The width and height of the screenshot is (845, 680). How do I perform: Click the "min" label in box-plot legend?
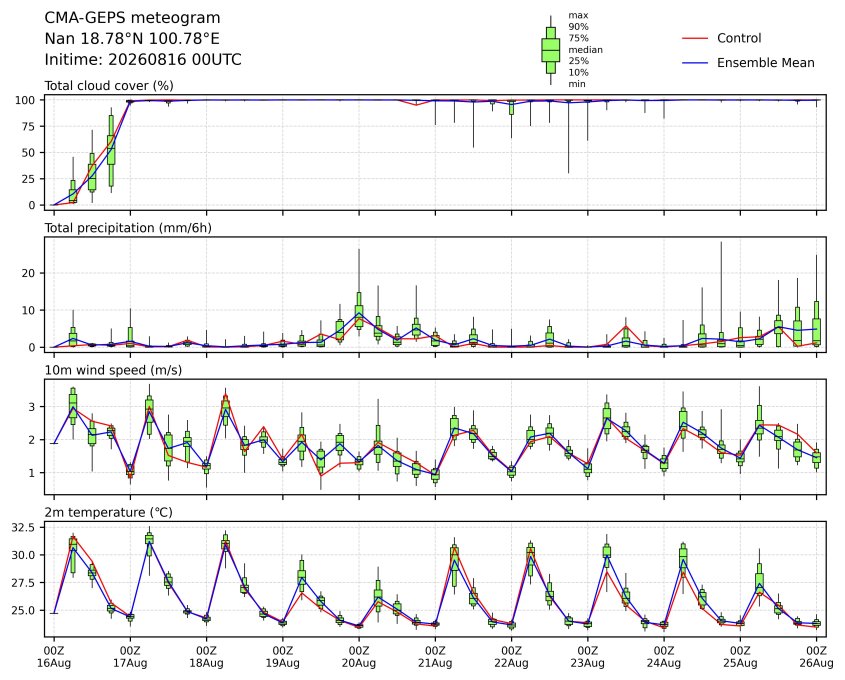[x=577, y=84]
